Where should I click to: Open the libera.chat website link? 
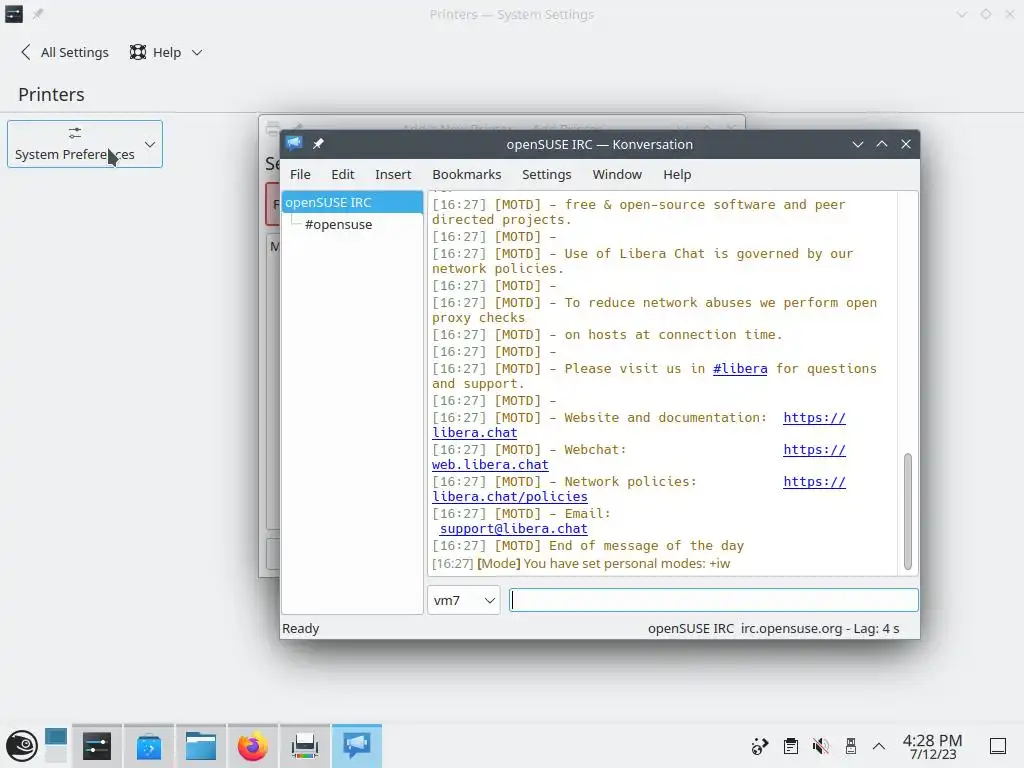click(475, 432)
